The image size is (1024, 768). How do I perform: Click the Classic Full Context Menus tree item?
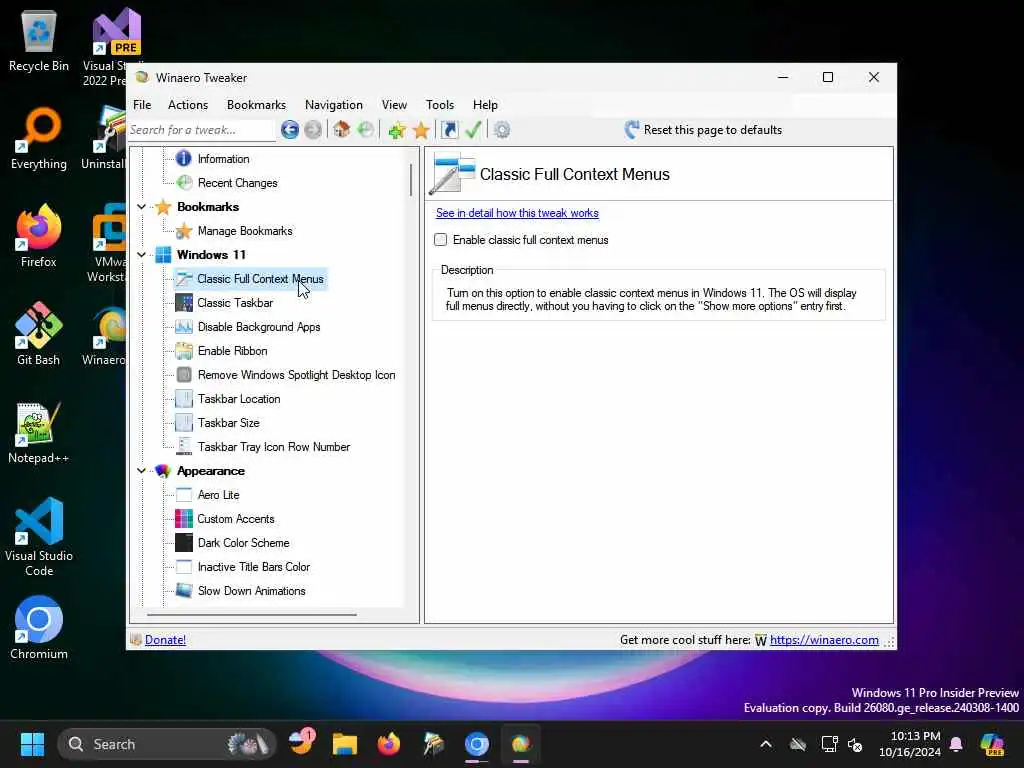click(260, 279)
